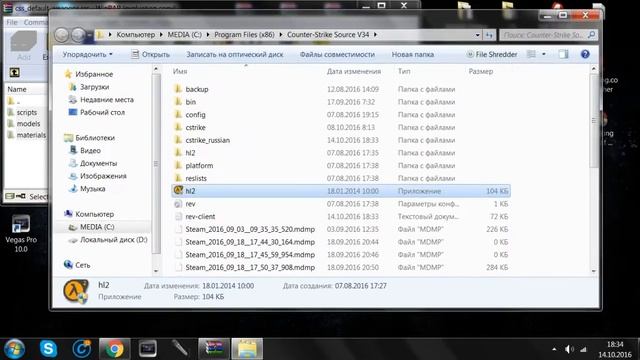Click the address bar refresh icon
The image size is (640, 360).
click(x=489, y=35)
